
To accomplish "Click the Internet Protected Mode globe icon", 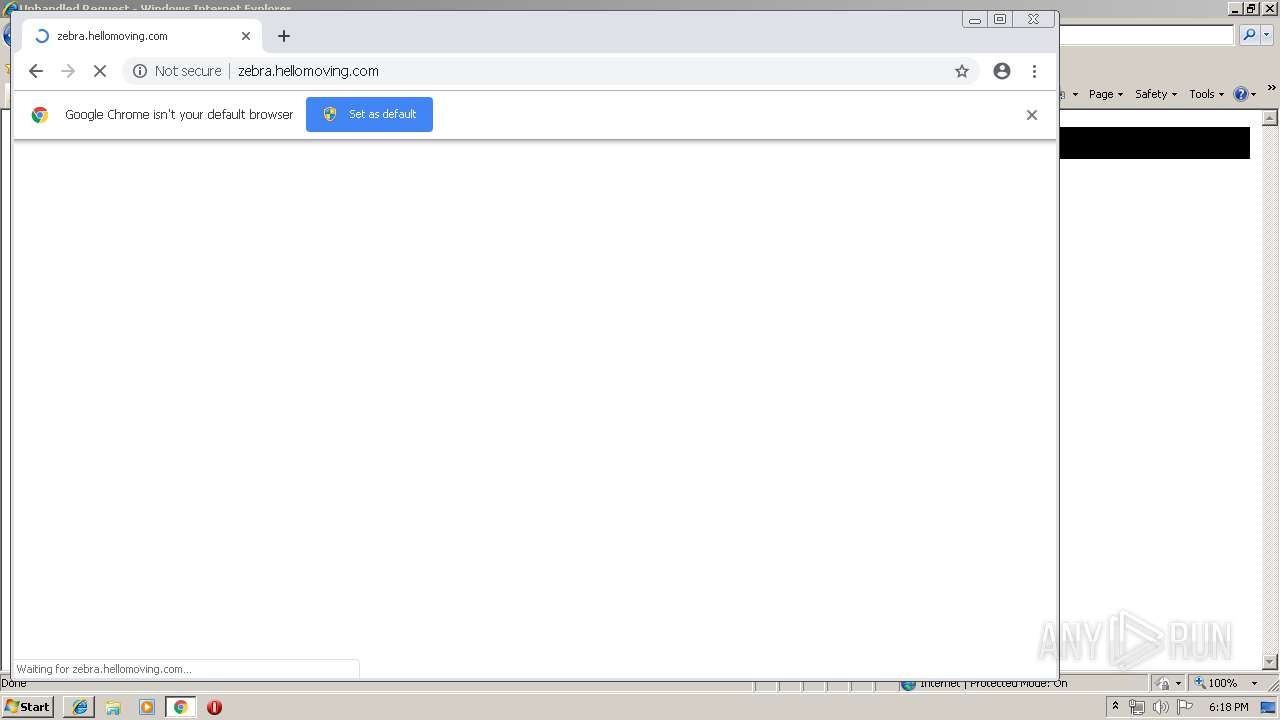I will pos(908,684).
